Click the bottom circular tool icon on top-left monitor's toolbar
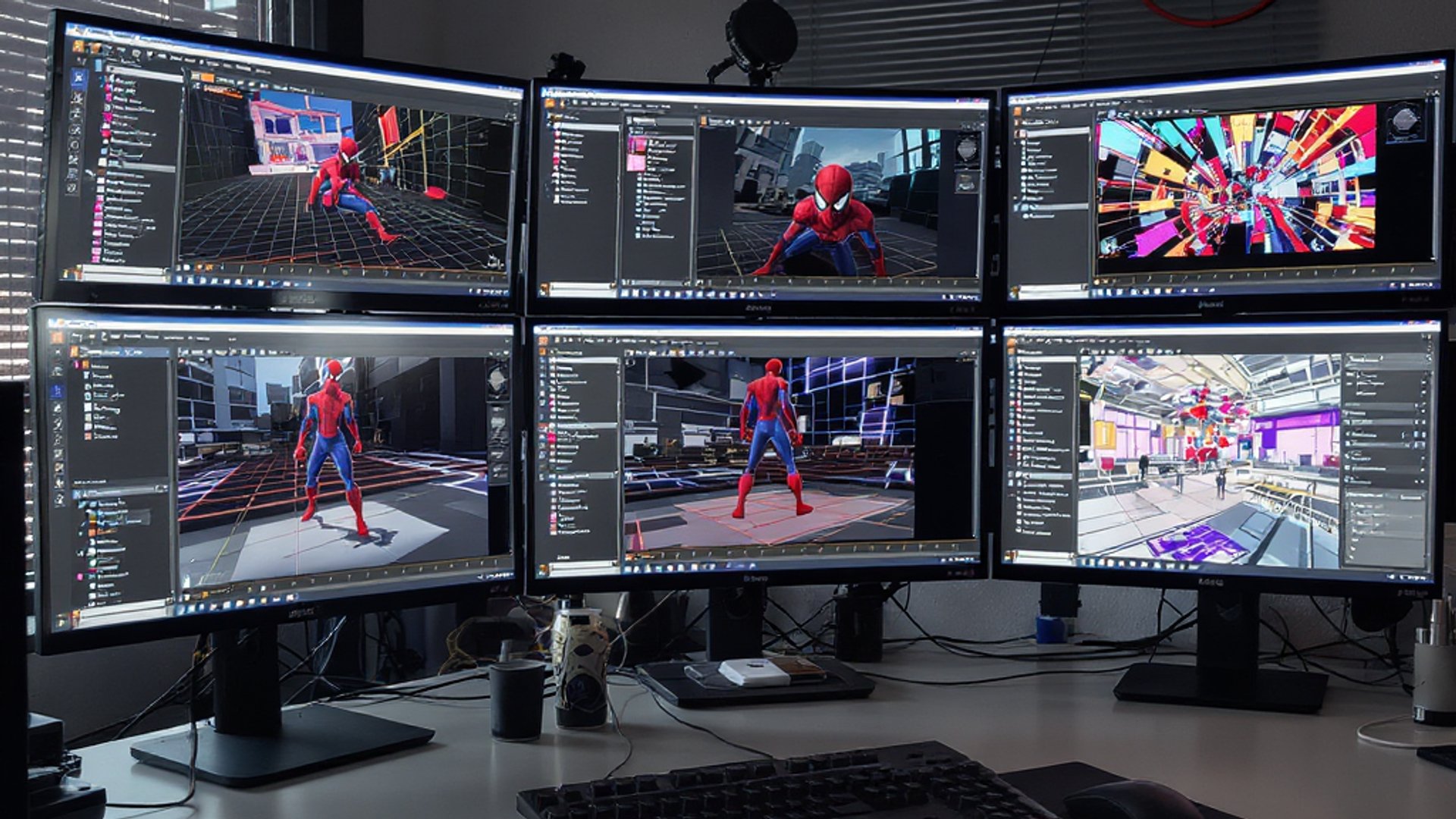The width and height of the screenshot is (1456, 819). click(72, 187)
